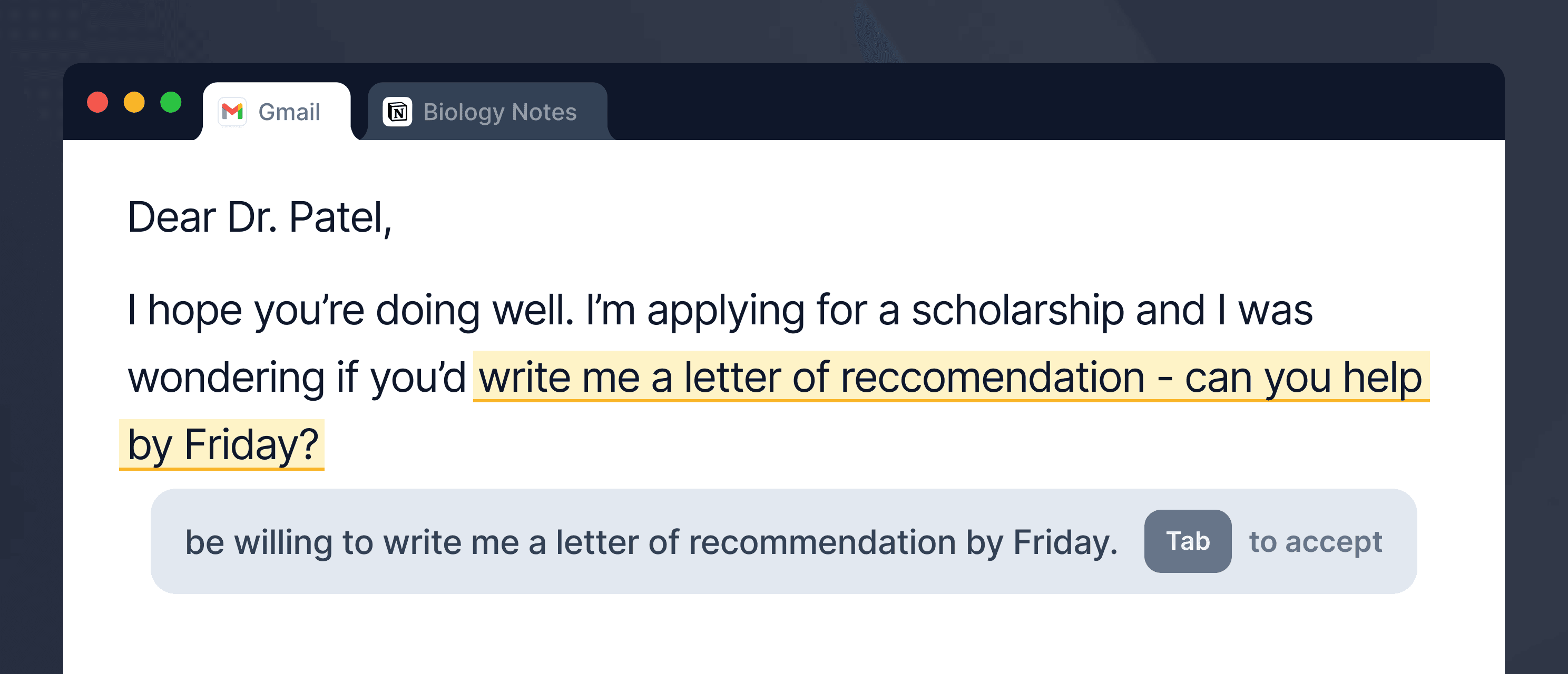Click the green maximize window button
Viewport: 1568px width, 674px height.
171,102
